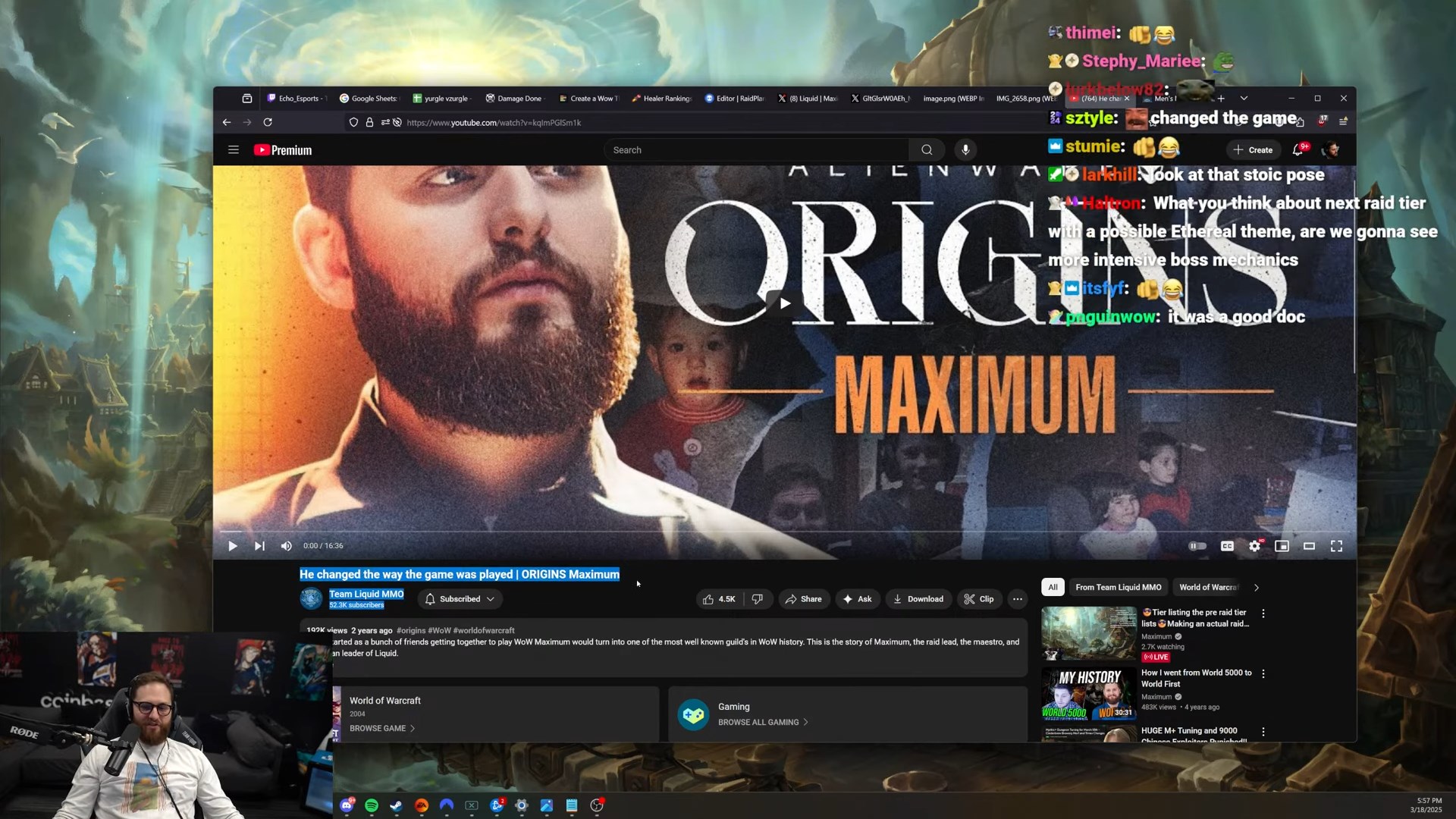Click the search magnifier button
Viewport: 1456px width, 819px height.
927,150
